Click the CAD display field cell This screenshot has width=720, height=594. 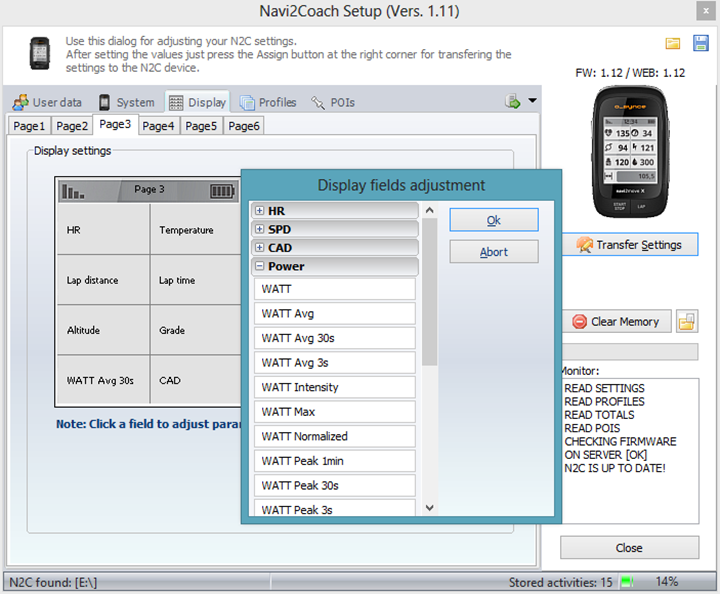tap(196, 381)
